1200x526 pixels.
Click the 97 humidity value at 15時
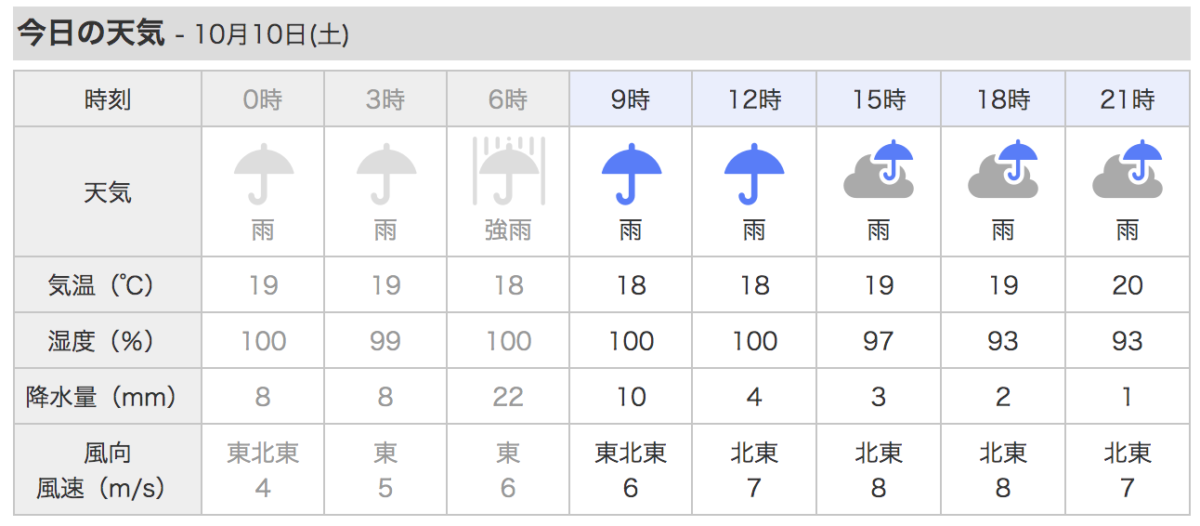[x=879, y=341]
